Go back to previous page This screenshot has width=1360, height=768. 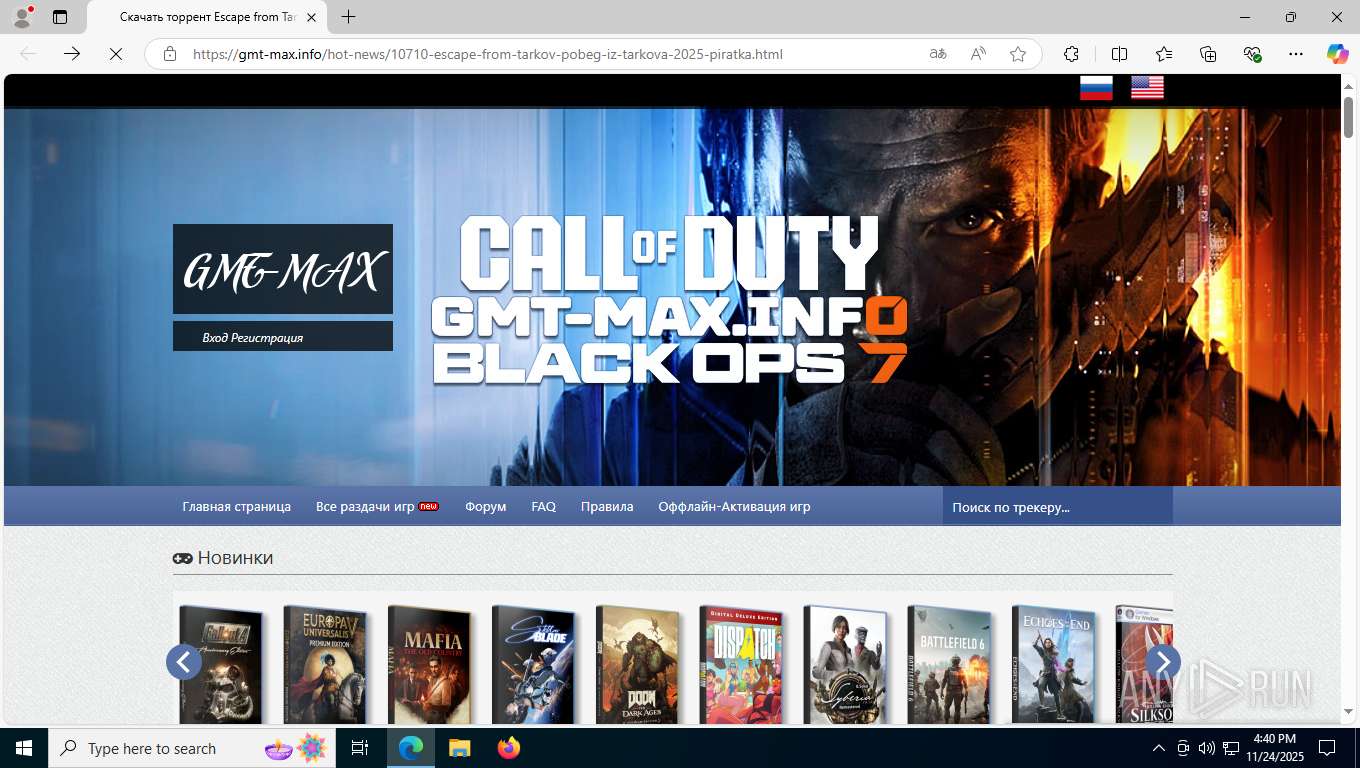pyautogui.click(x=28, y=54)
